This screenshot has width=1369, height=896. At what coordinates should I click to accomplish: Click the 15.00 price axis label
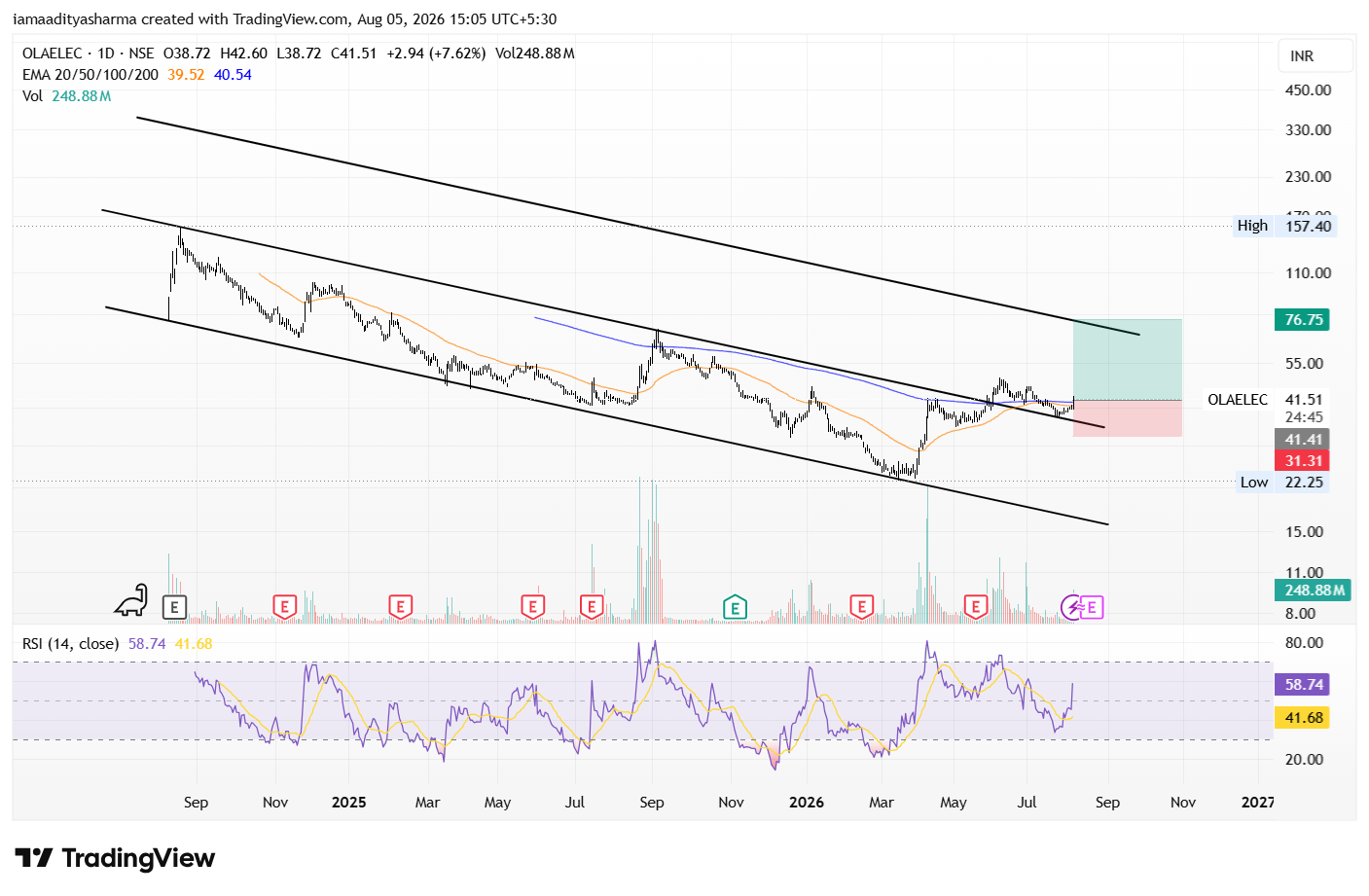pos(1304,532)
